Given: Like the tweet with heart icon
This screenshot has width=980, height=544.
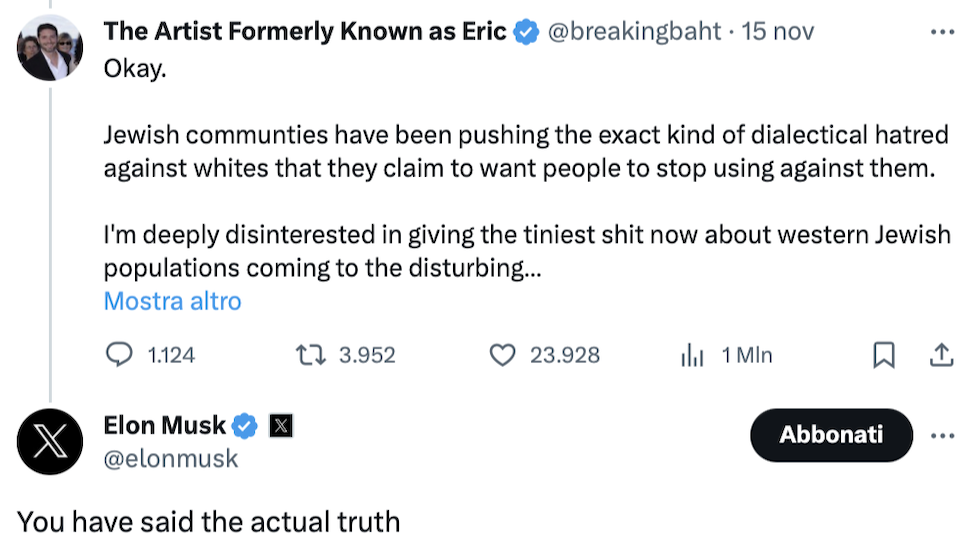Looking at the screenshot, I should pyautogui.click(x=504, y=355).
